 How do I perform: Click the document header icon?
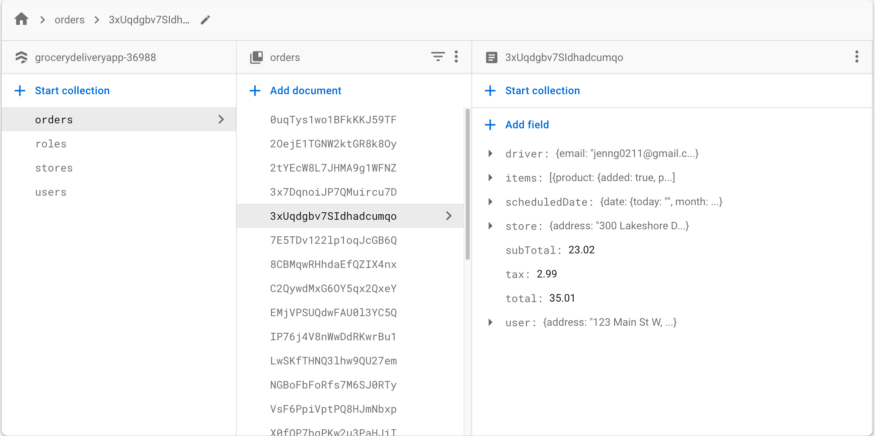[x=491, y=57]
